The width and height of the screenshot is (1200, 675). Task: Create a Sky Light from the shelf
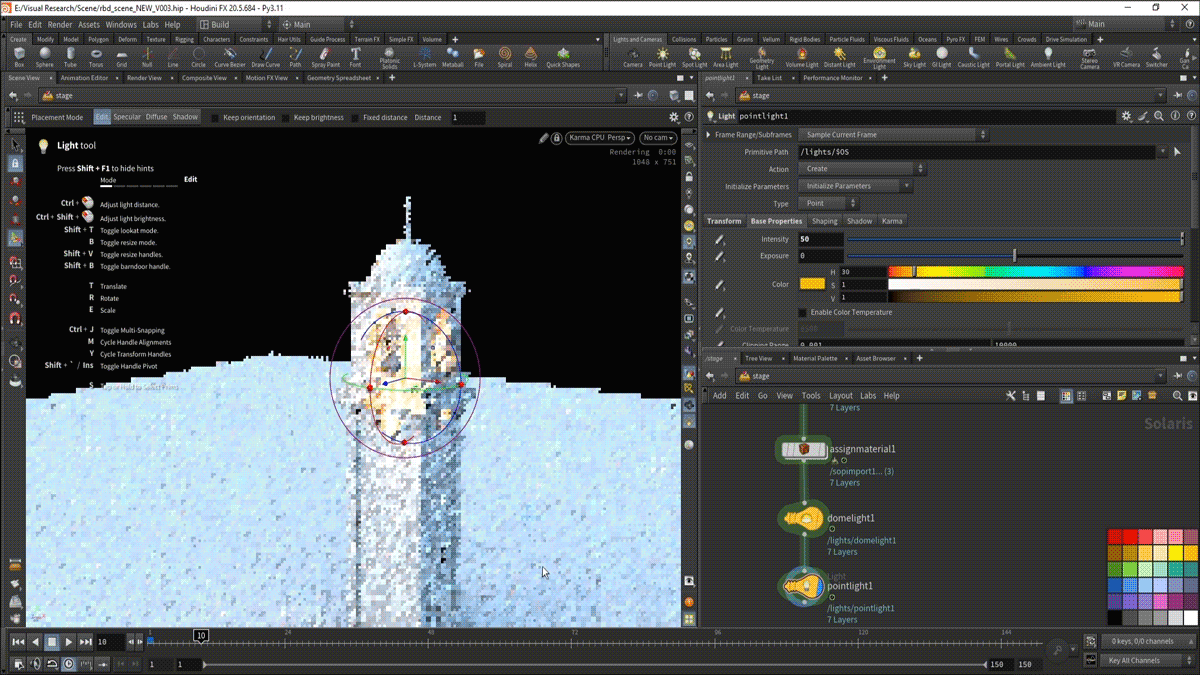pyautogui.click(x=915, y=56)
